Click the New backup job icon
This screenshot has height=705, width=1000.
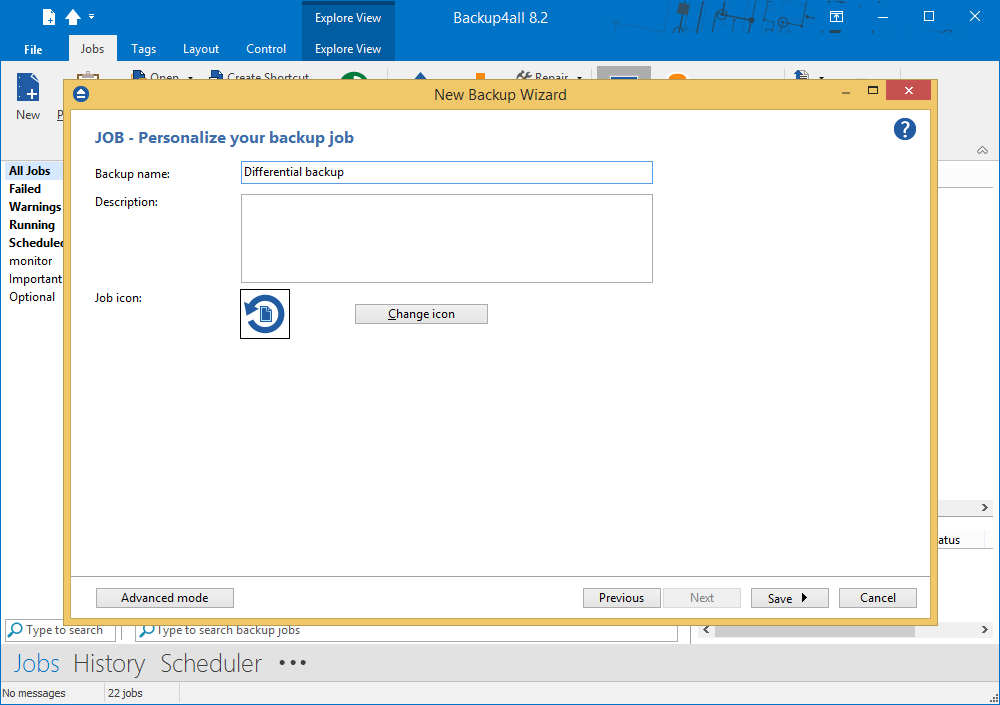tap(28, 90)
